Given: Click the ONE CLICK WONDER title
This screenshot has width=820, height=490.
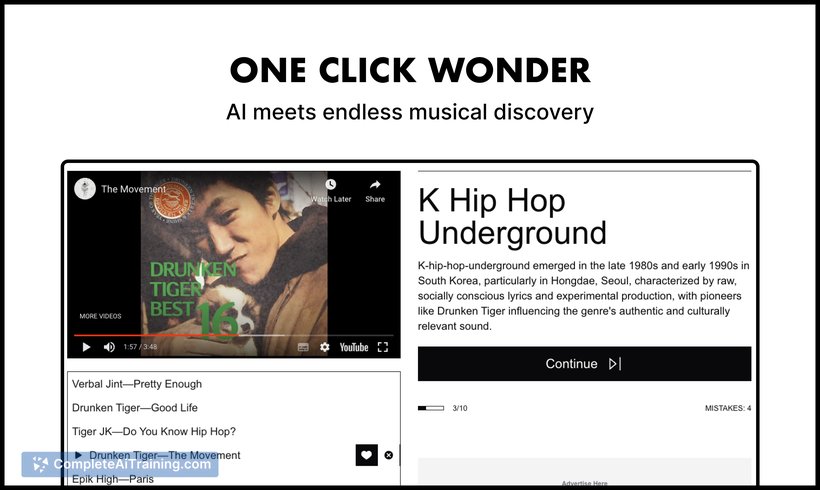Looking at the screenshot, I should click(x=410, y=70).
